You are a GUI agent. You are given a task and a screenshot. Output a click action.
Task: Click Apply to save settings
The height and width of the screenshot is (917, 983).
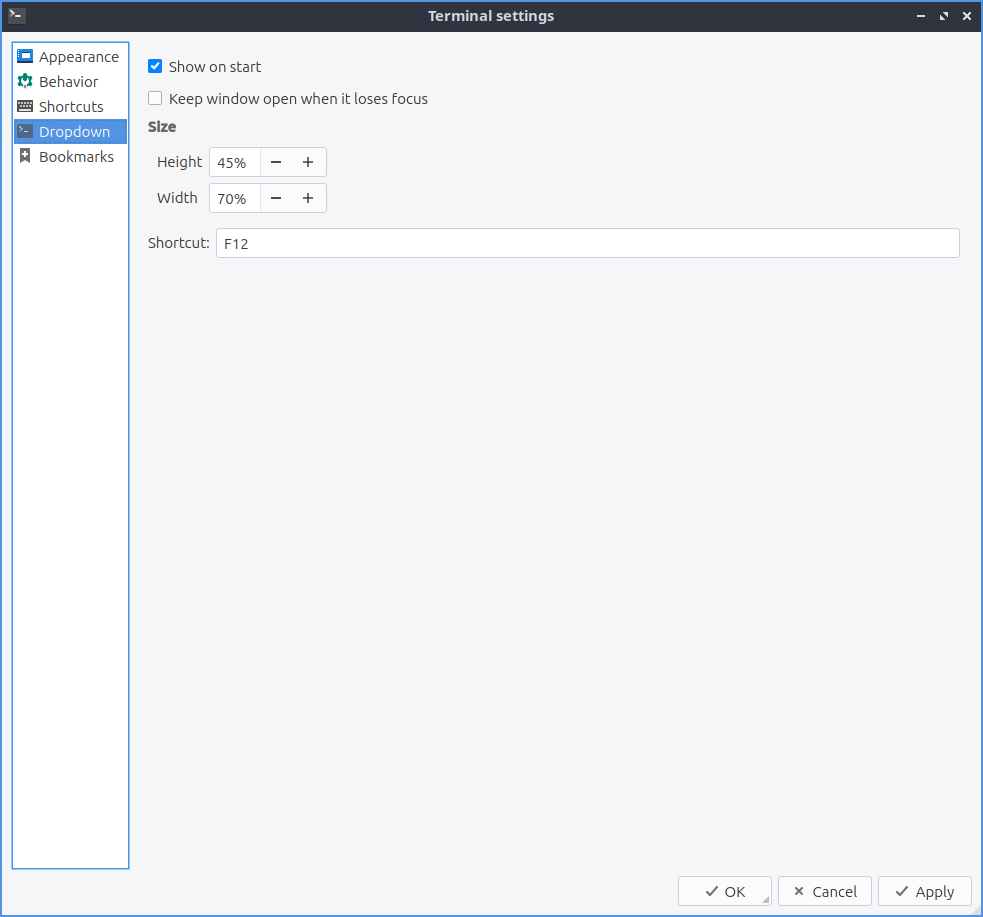click(924, 891)
